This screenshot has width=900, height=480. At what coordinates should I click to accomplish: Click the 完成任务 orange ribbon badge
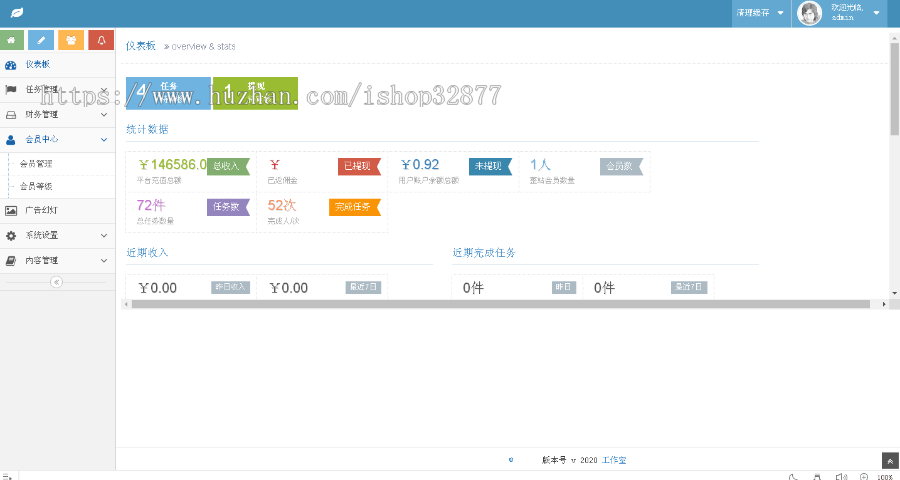[x=355, y=207]
